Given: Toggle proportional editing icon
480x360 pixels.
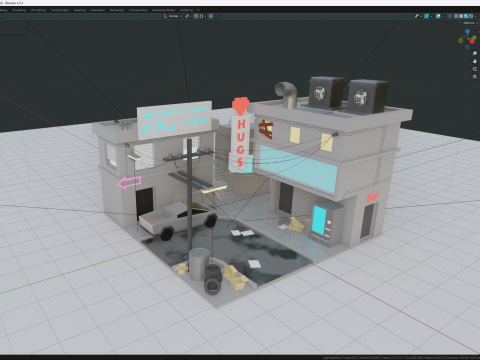Looking at the screenshot, I should click(211, 16).
